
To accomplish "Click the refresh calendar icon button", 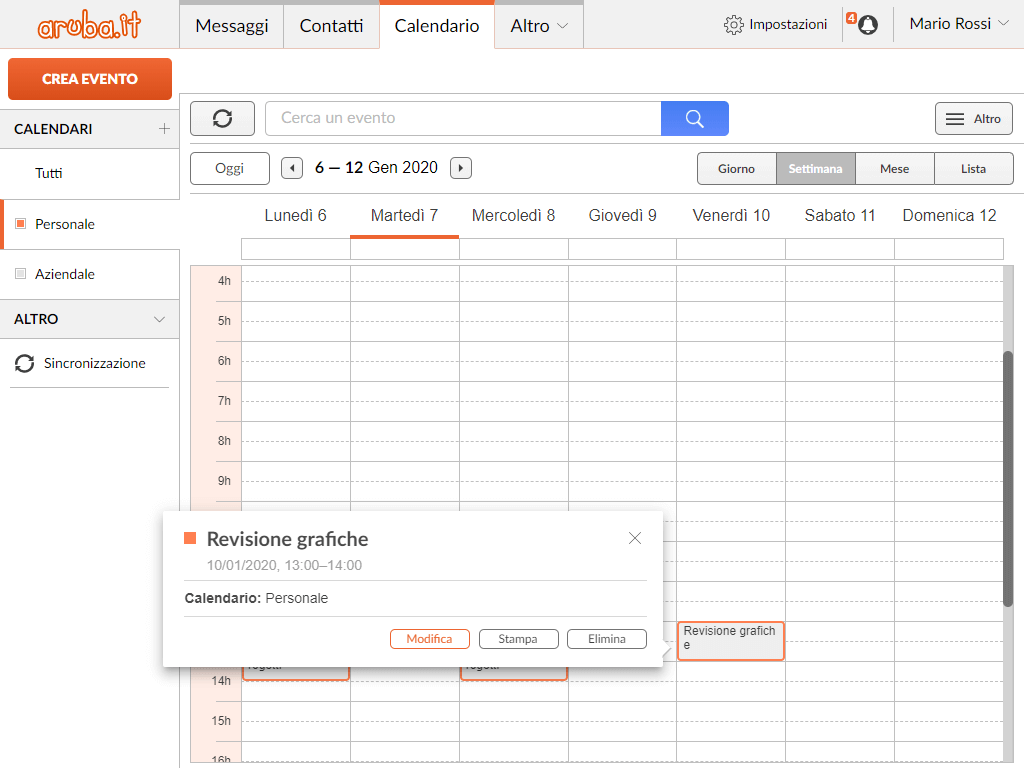I will point(222,118).
